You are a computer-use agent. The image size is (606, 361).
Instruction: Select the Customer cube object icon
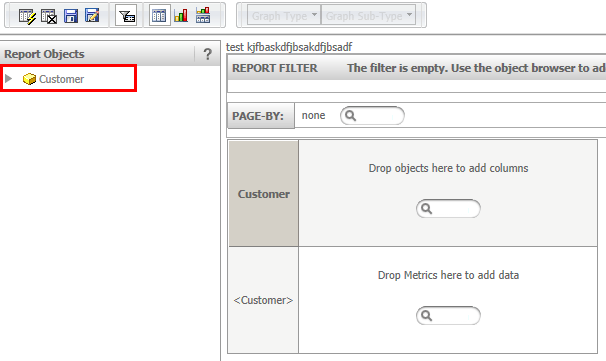pos(29,79)
